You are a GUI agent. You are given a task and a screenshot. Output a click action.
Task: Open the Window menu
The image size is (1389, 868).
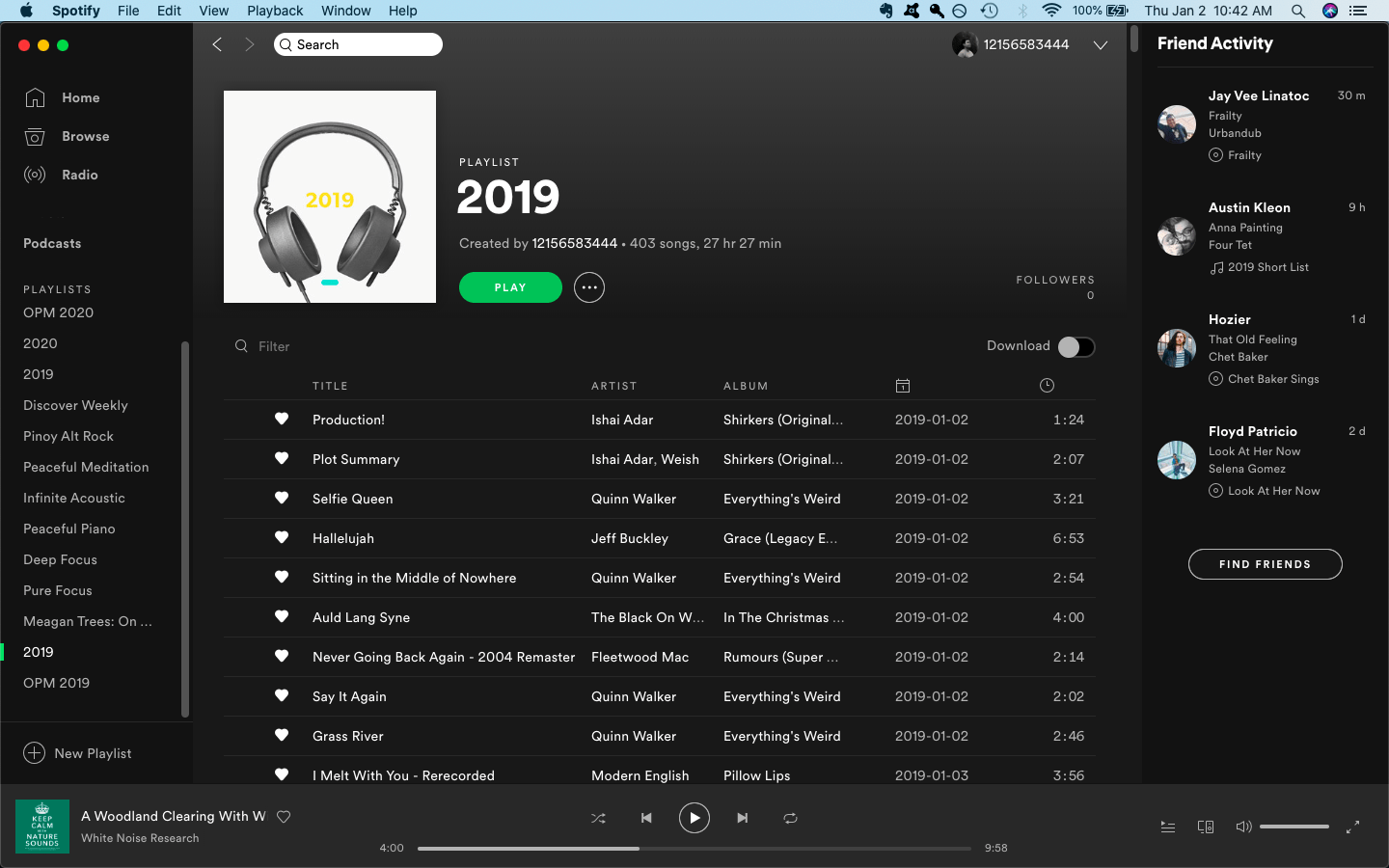345,11
